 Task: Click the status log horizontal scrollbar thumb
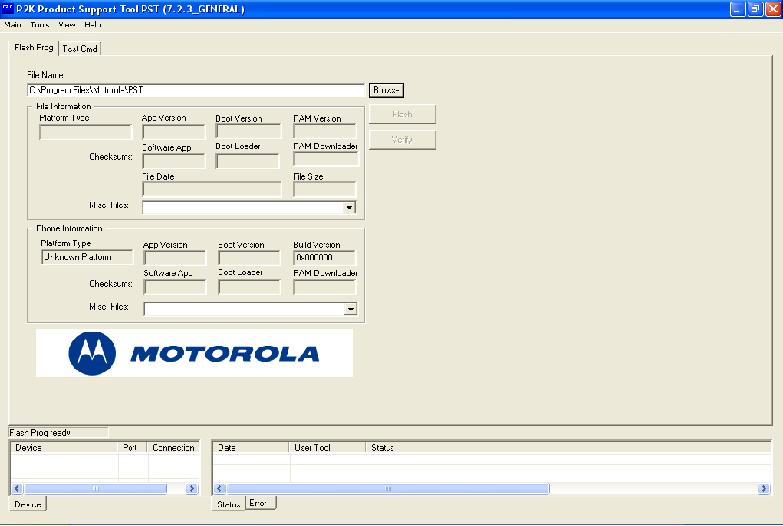pos(388,489)
